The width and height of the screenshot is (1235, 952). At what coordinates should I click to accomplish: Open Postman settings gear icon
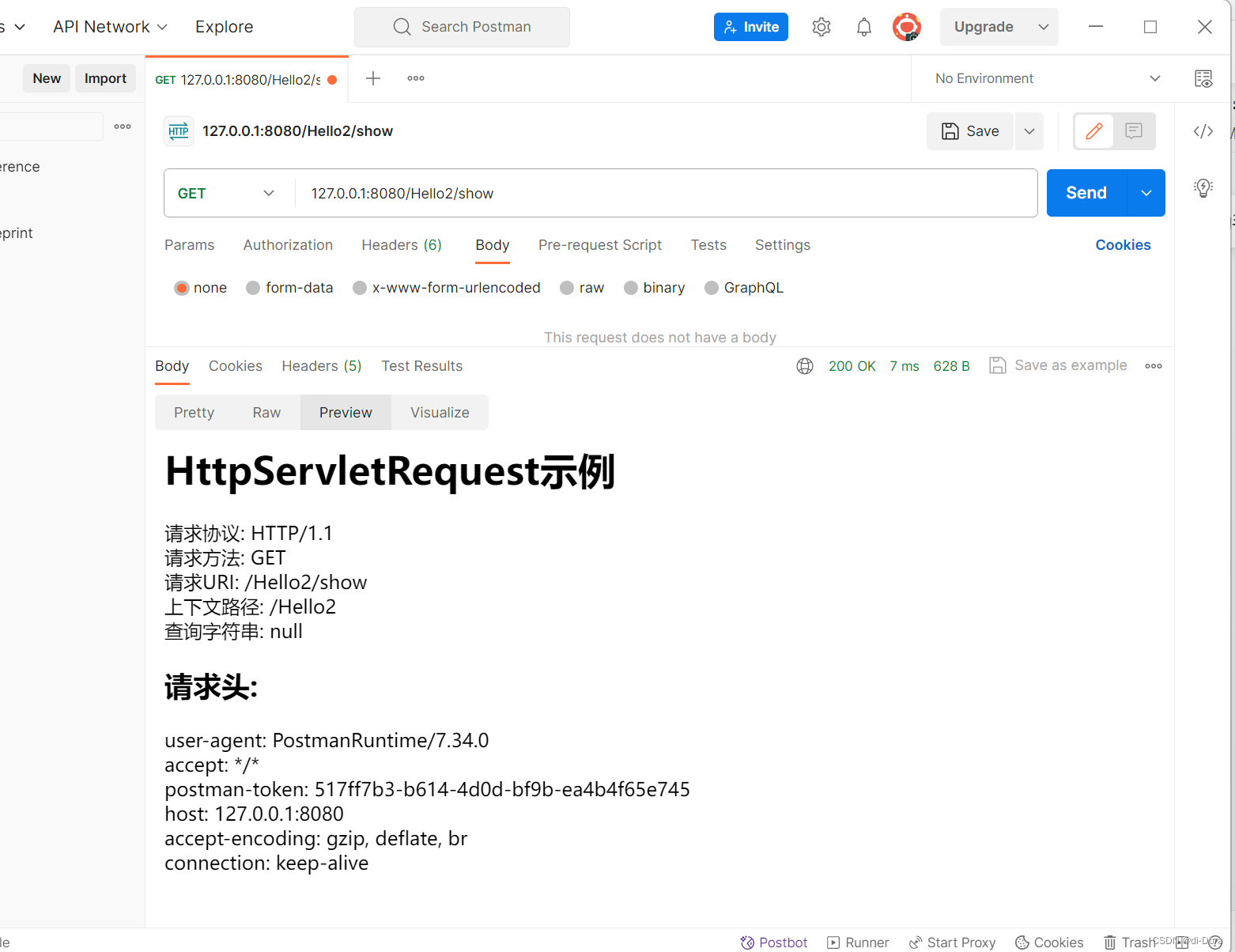pyautogui.click(x=821, y=27)
